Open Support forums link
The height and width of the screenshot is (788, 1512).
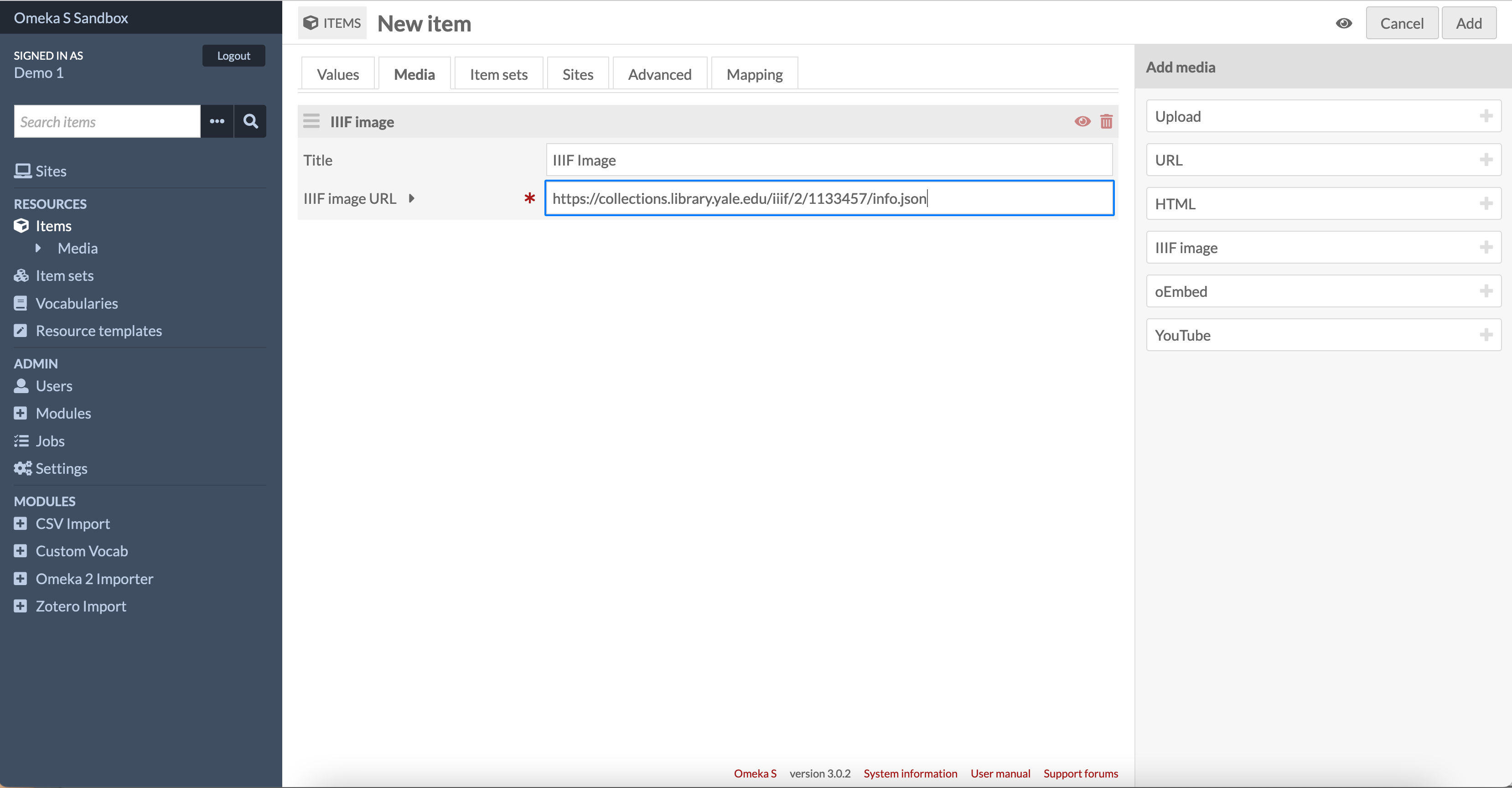click(1081, 773)
